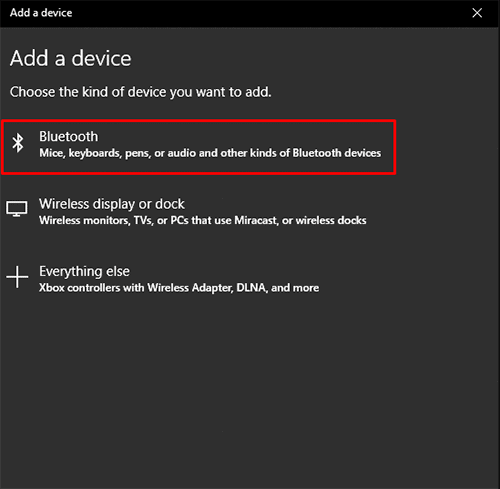Choose the Everything else option

(84, 271)
